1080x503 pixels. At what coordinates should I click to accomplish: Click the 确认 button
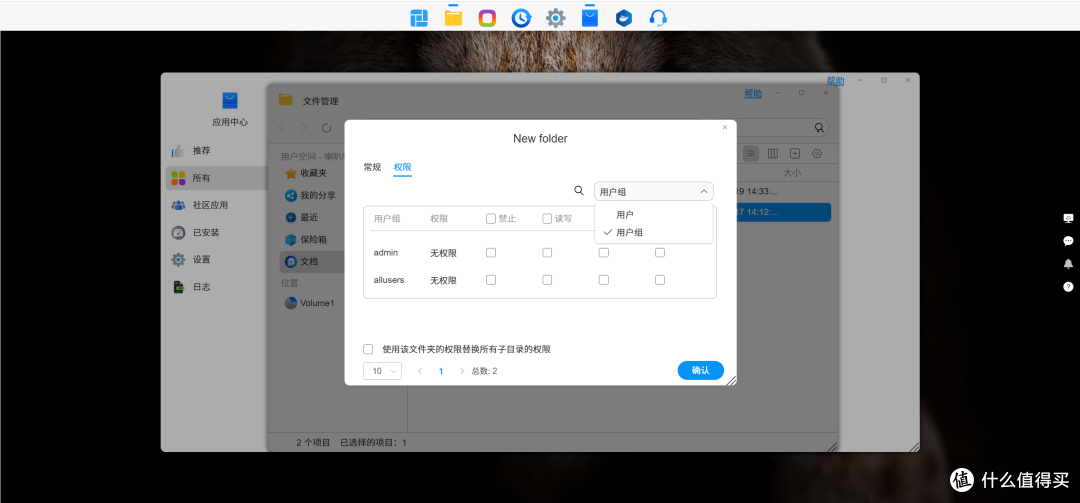(x=700, y=370)
